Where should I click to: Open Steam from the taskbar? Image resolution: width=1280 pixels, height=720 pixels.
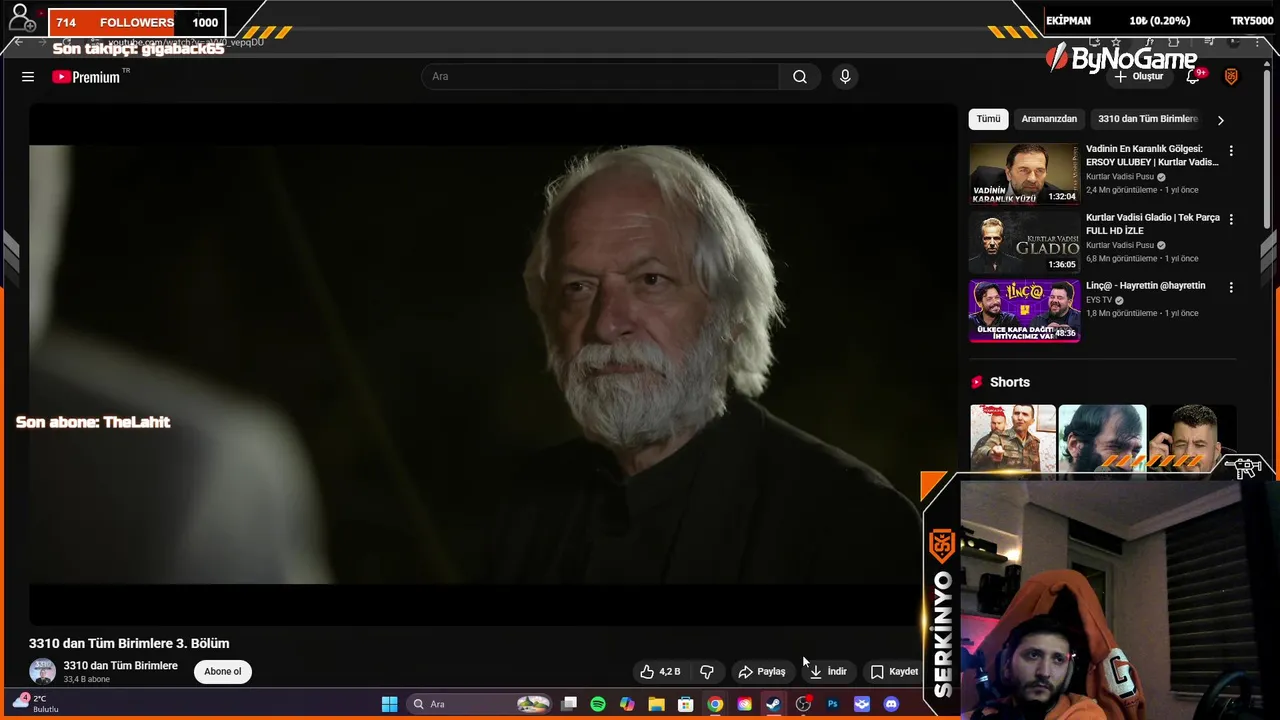point(773,704)
